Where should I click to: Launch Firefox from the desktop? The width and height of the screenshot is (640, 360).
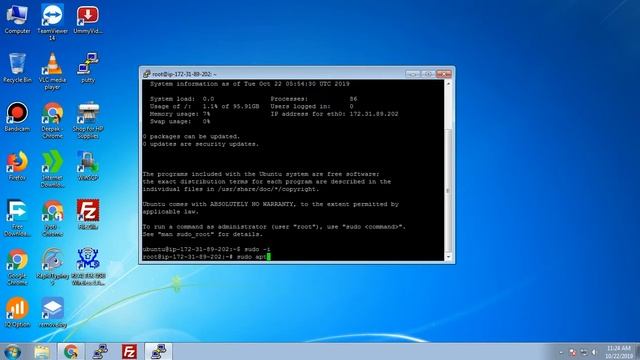tap(17, 166)
